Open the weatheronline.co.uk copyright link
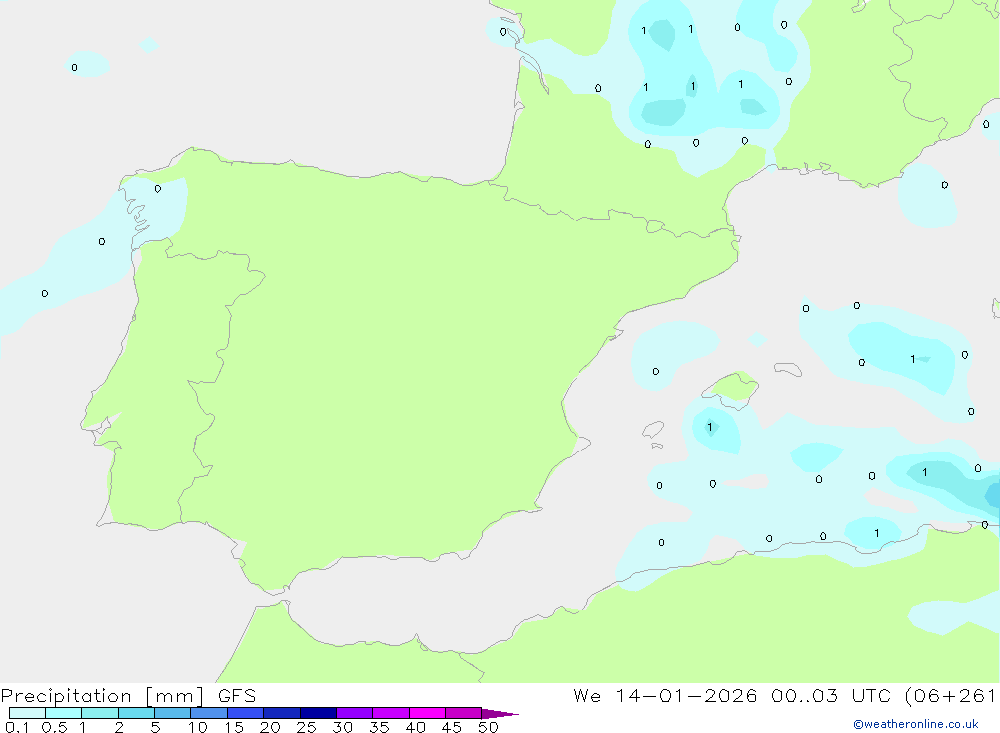 [x=915, y=724]
